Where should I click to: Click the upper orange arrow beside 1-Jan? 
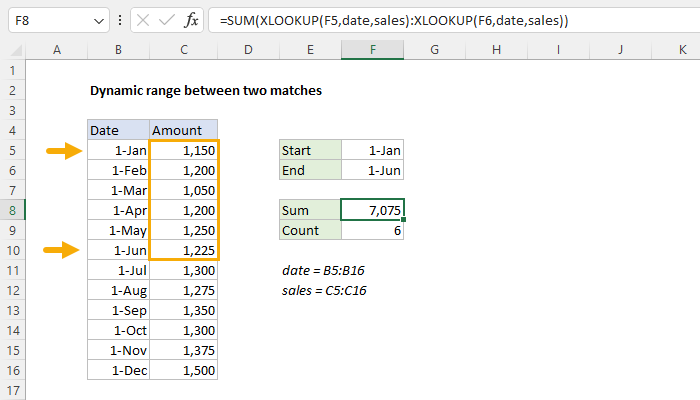pyautogui.click(x=63, y=151)
